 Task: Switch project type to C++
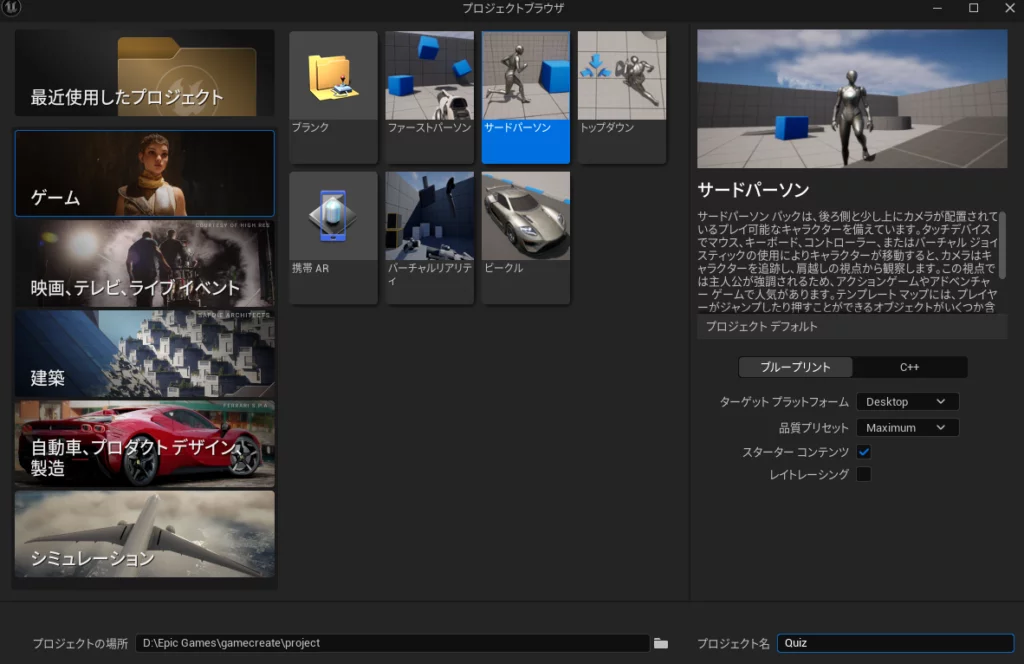tap(909, 367)
